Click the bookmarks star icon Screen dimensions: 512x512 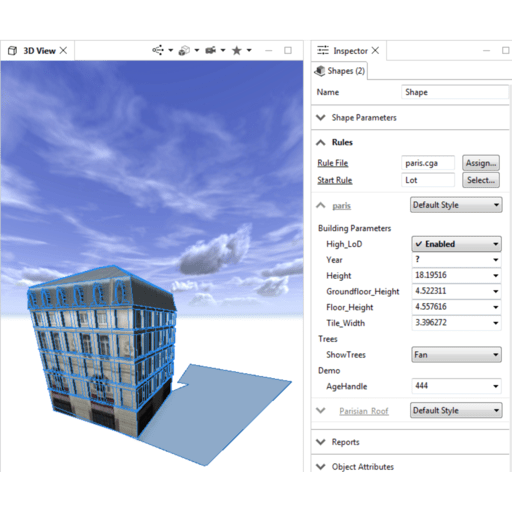tap(237, 50)
